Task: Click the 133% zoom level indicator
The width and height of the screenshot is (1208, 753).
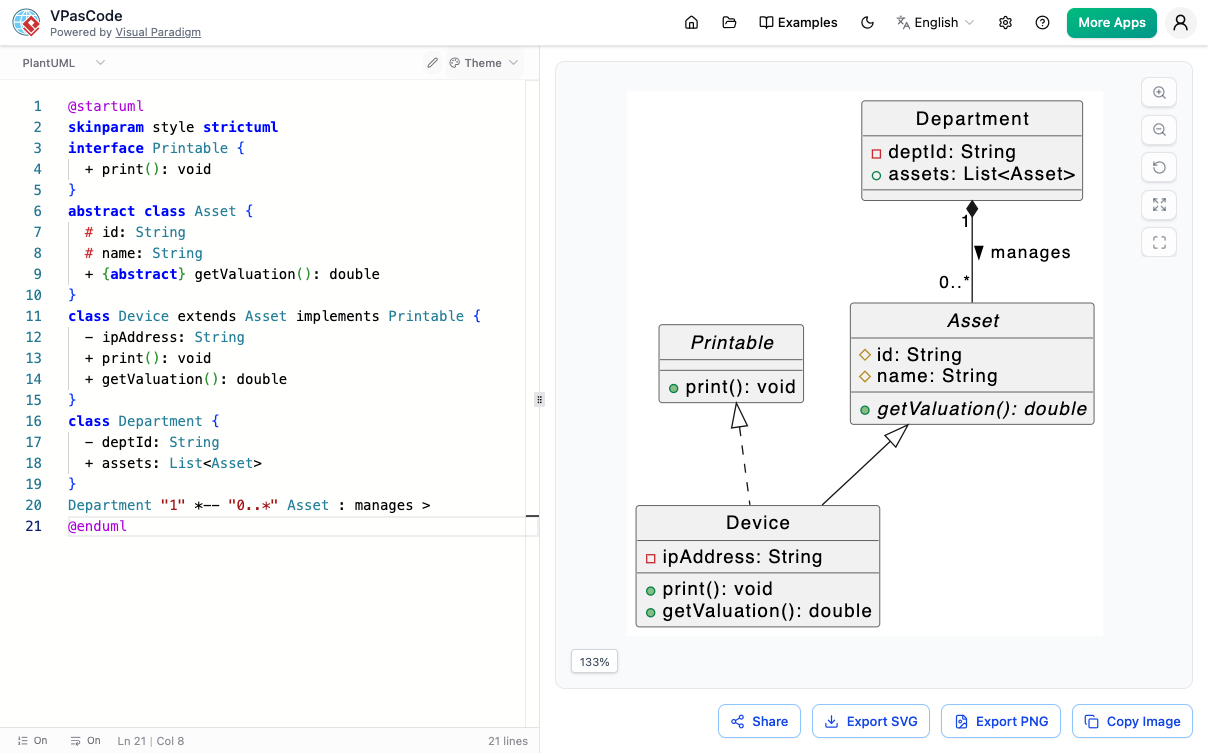Action: point(594,662)
